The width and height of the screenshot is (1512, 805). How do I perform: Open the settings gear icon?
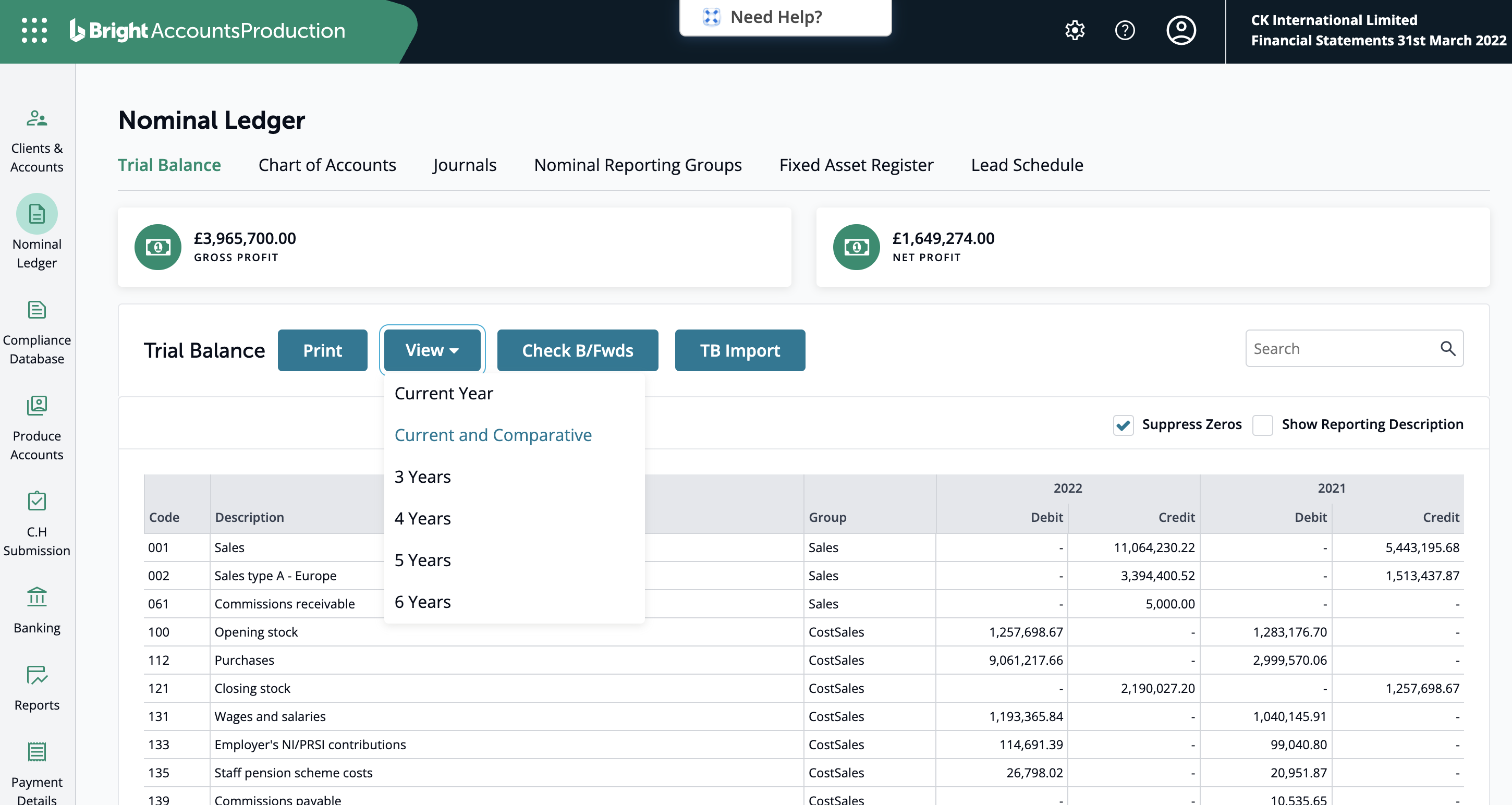(1075, 30)
